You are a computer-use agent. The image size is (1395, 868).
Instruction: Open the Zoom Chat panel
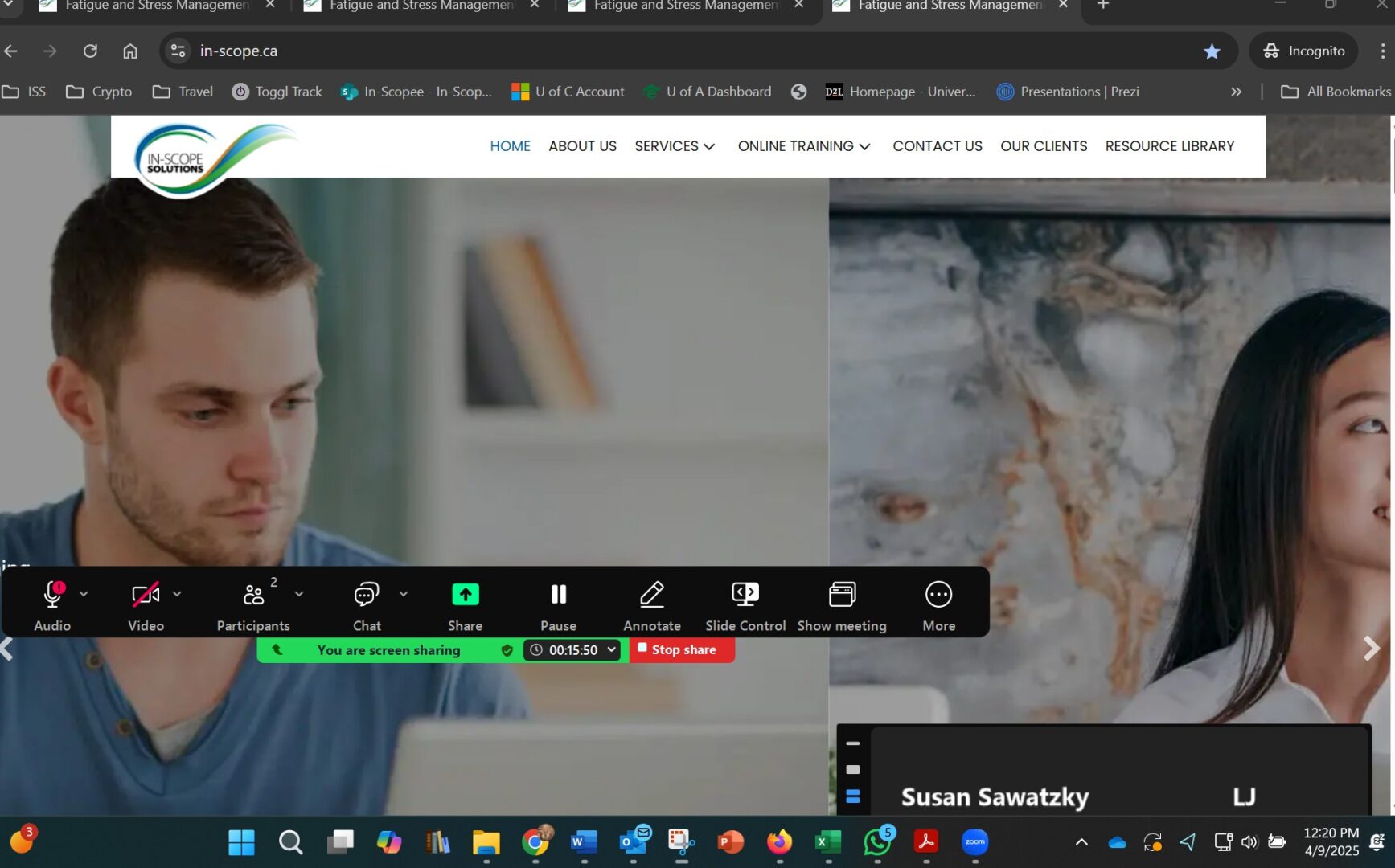(x=367, y=596)
